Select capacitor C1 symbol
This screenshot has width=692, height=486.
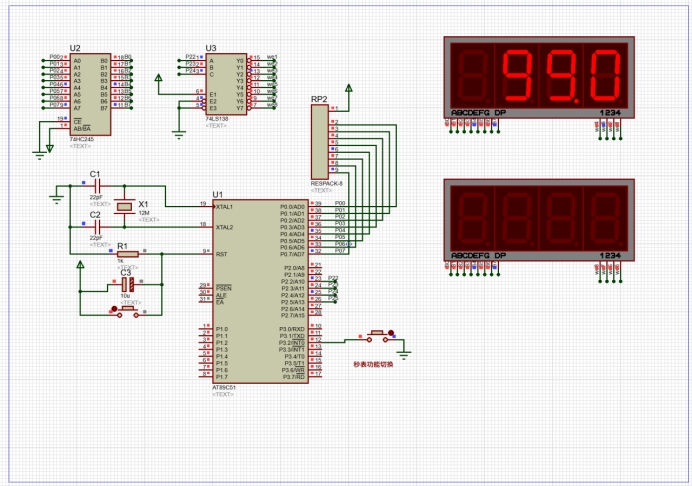pyautogui.click(x=96, y=185)
